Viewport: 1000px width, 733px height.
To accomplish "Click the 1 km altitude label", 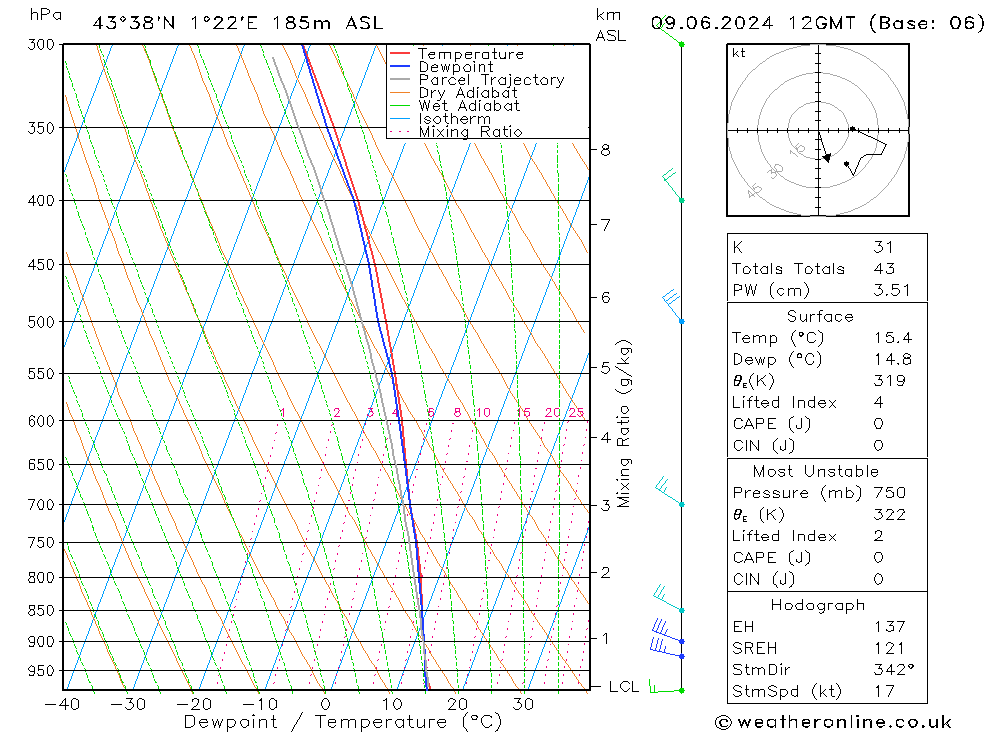I will click(x=605, y=638).
